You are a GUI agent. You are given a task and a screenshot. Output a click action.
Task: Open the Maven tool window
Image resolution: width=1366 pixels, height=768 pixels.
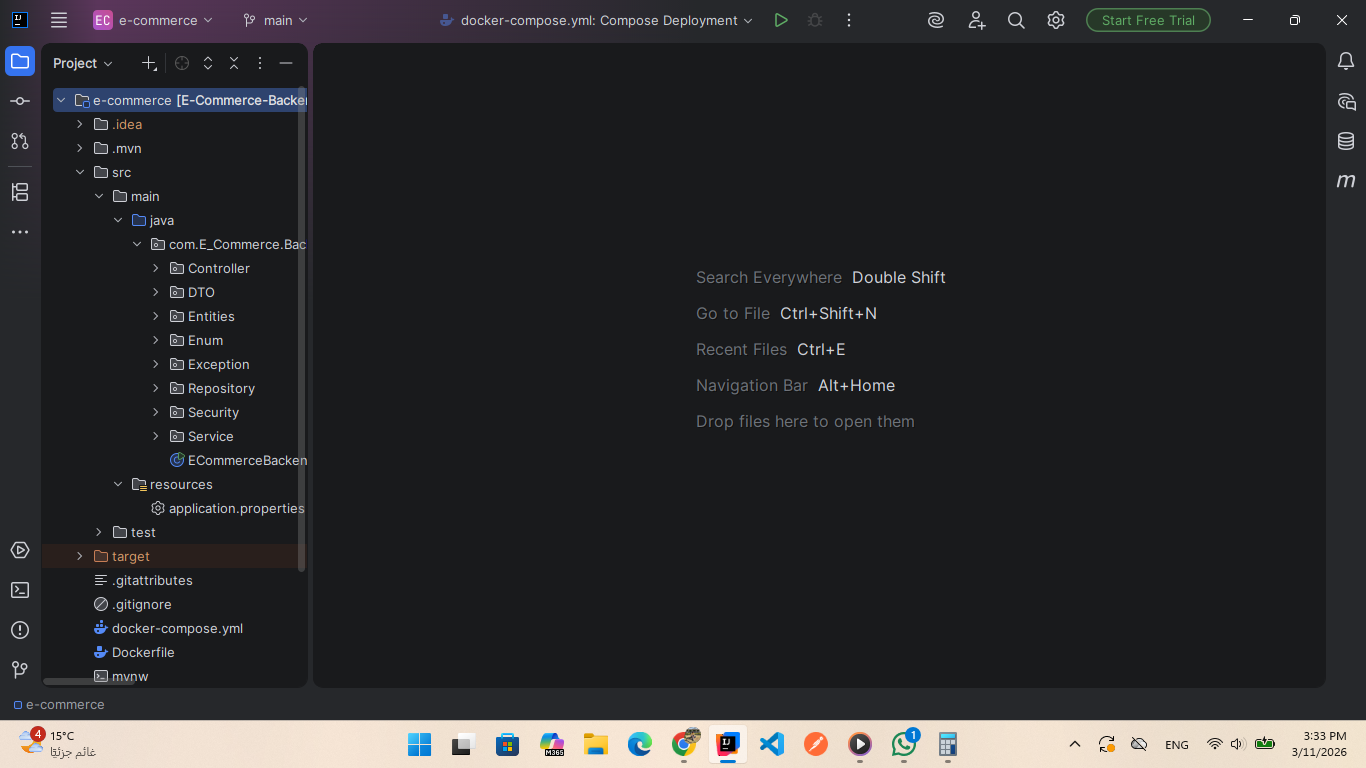click(1346, 181)
